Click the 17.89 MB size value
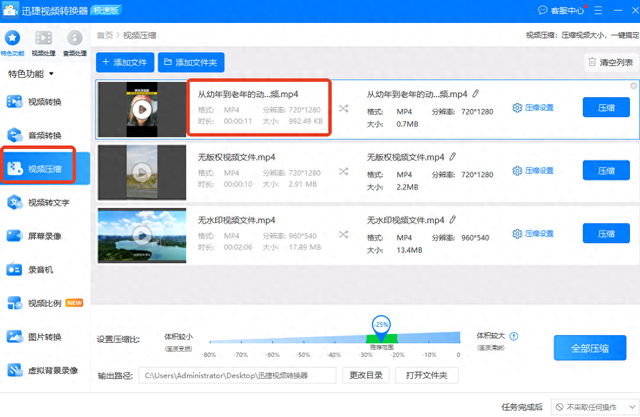 [x=305, y=247]
